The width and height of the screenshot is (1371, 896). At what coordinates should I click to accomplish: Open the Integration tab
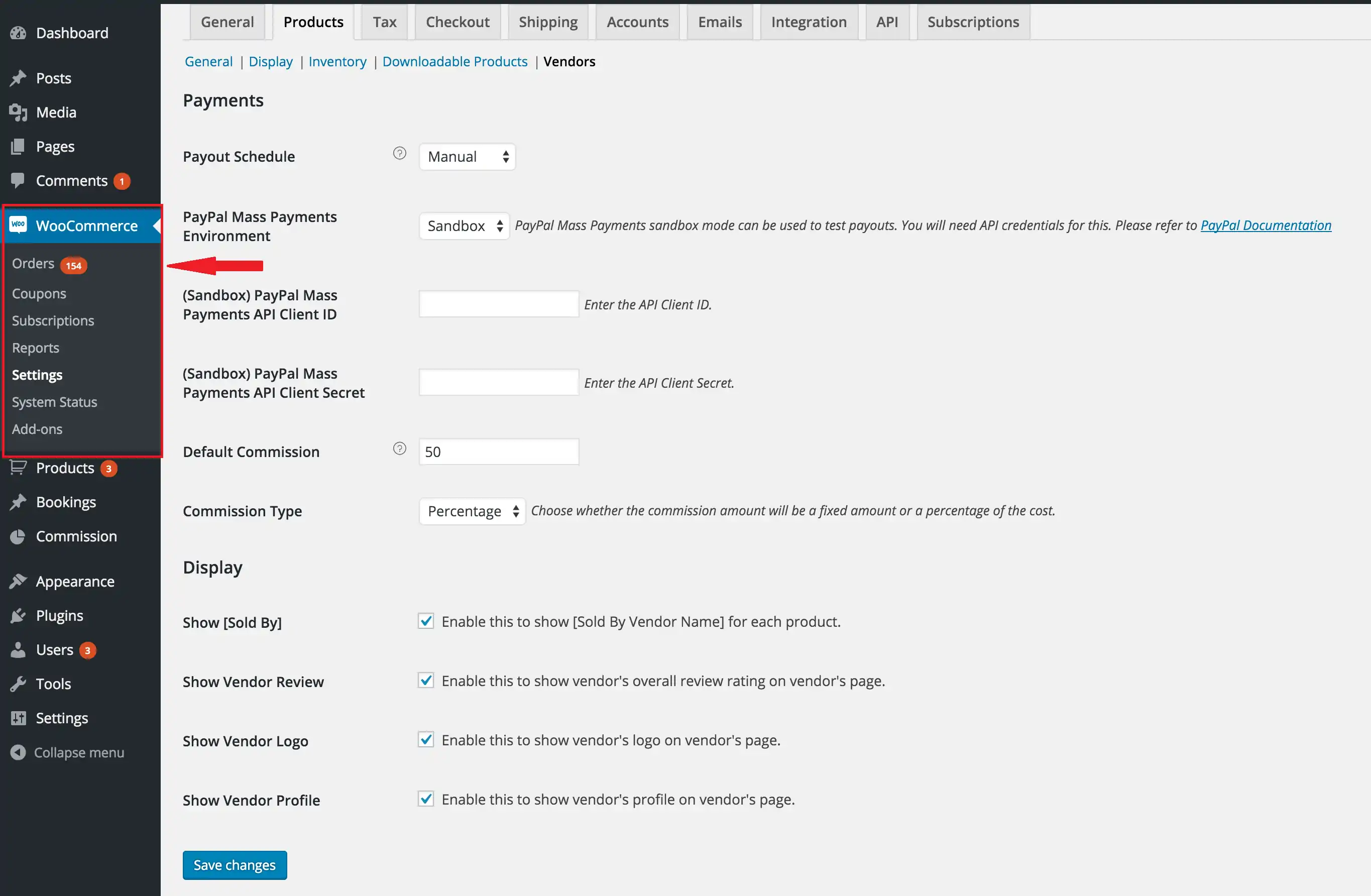click(809, 22)
